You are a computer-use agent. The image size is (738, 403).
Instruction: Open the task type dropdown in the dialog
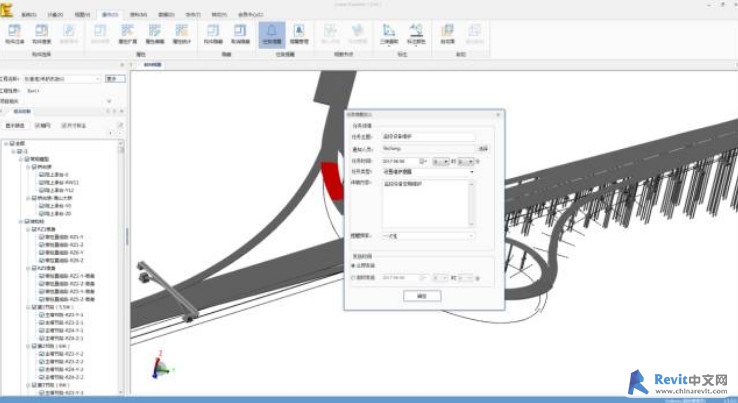click(x=471, y=172)
